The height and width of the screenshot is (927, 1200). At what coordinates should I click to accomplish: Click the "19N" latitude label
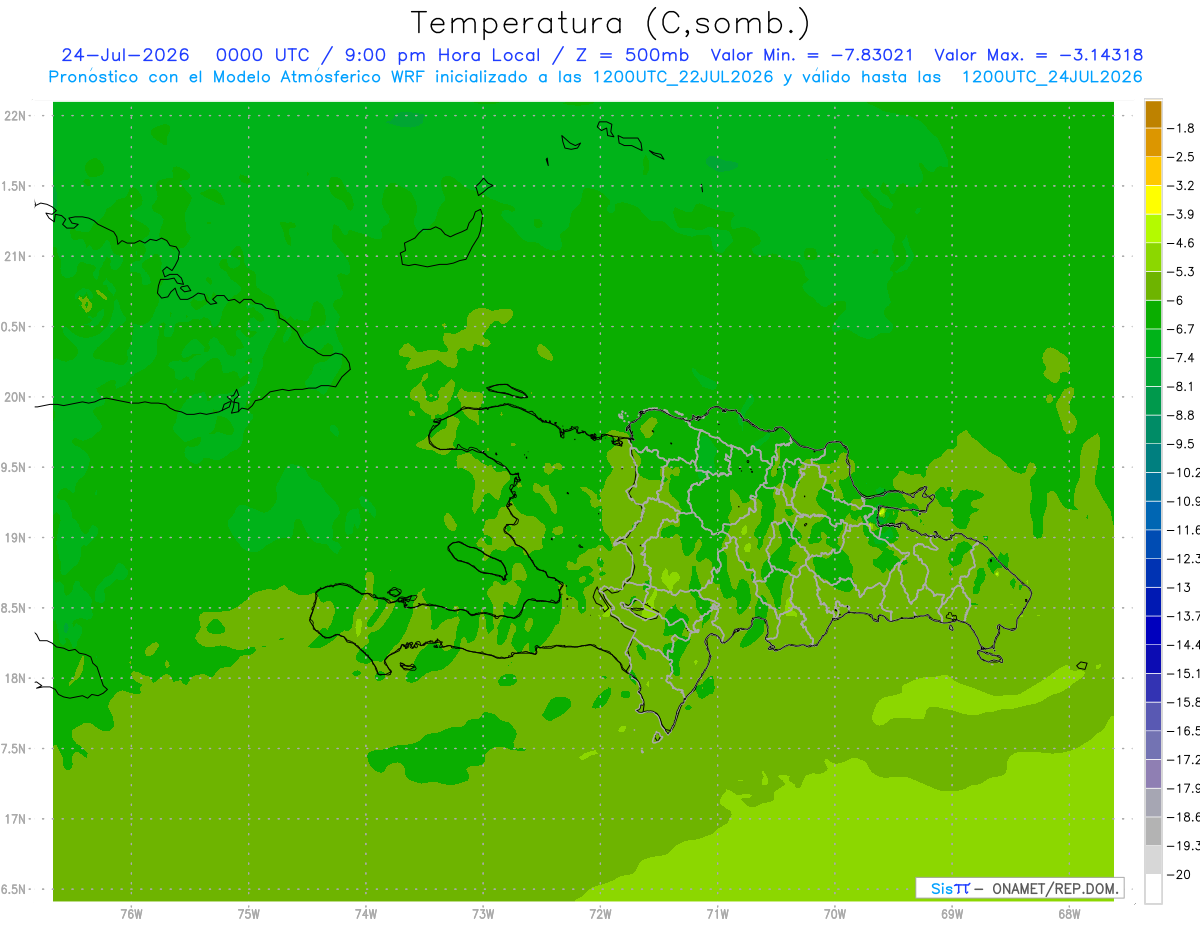tap(16, 537)
